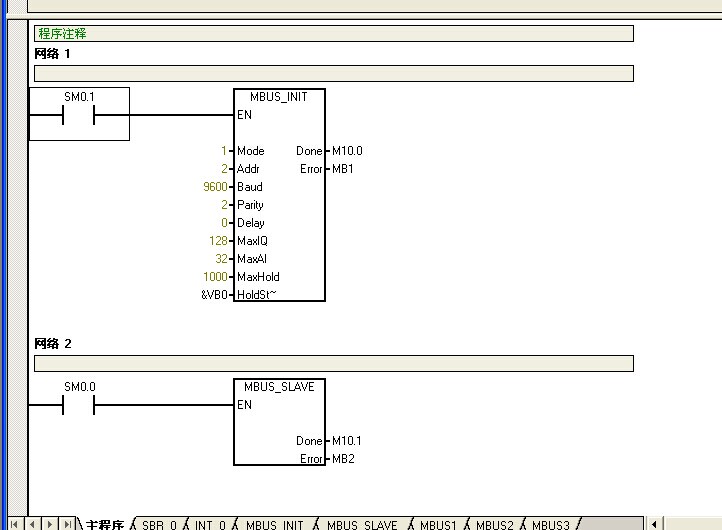Click horizontal scrollbar left arrow
Screen dimensions: 722x530
tap(654, 524)
